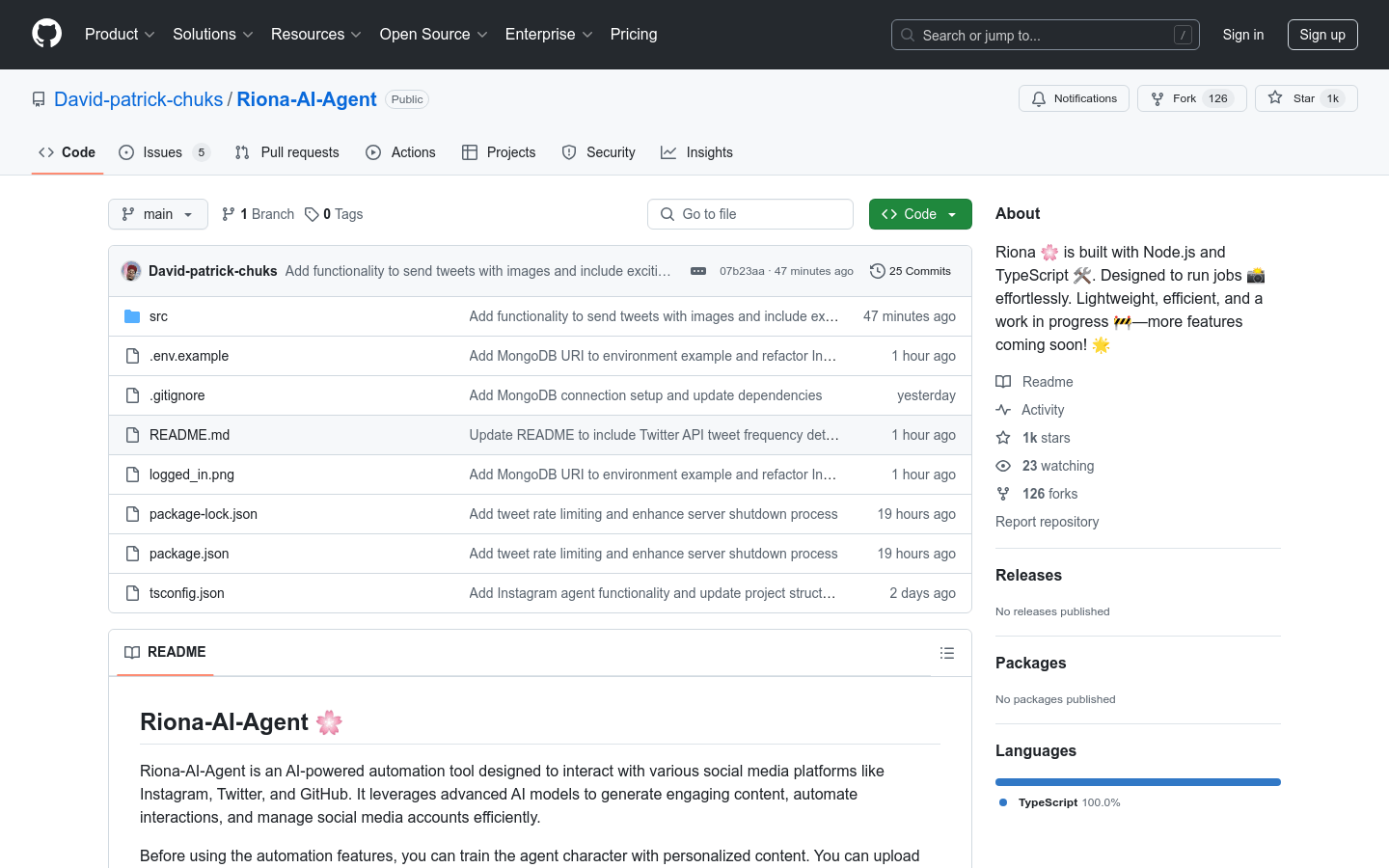
Task: Expand the Enterprise menu
Action: 549,34
